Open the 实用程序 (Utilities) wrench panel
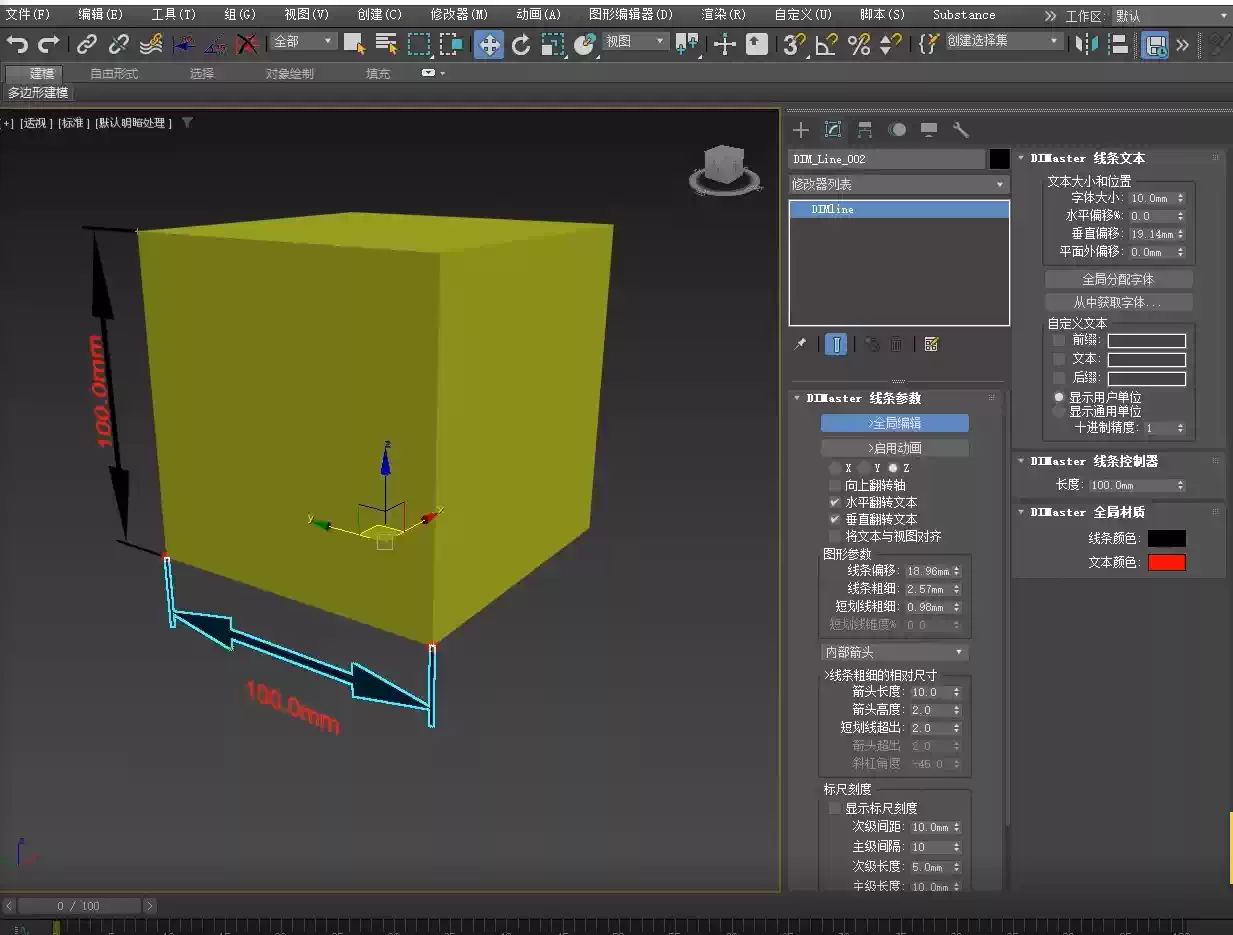The width and height of the screenshot is (1233, 935). tap(961, 130)
